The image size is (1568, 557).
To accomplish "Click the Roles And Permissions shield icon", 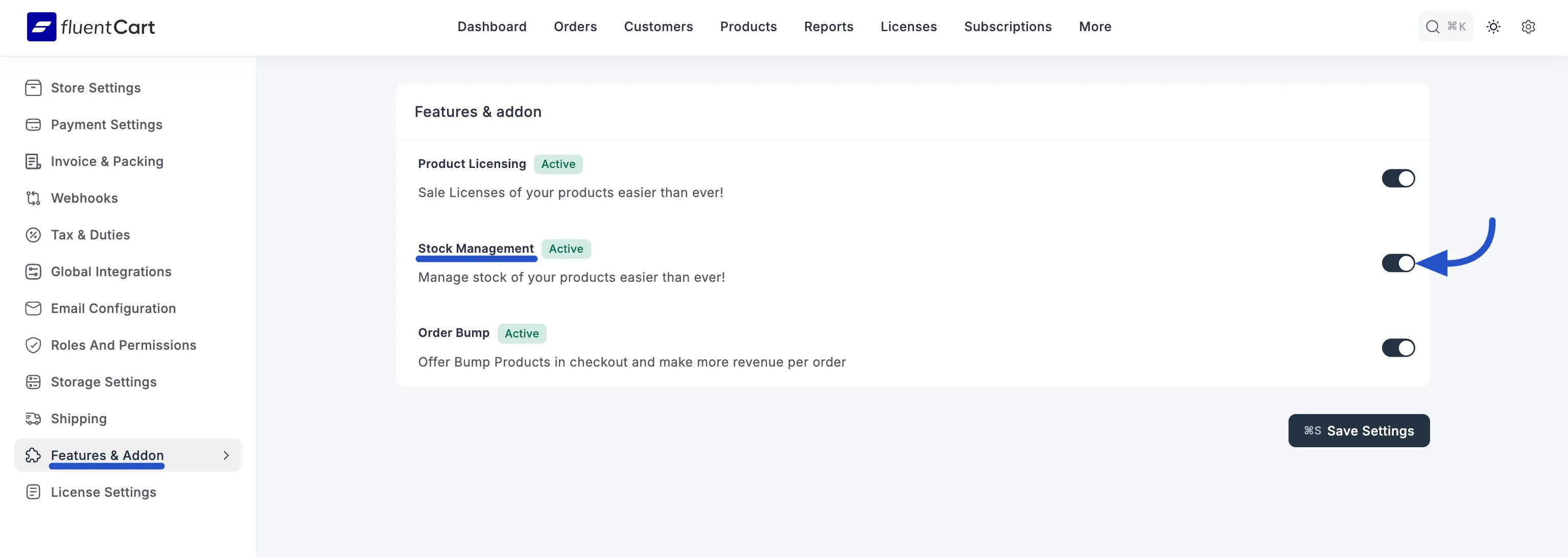I will pyautogui.click(x=34, y=346).
